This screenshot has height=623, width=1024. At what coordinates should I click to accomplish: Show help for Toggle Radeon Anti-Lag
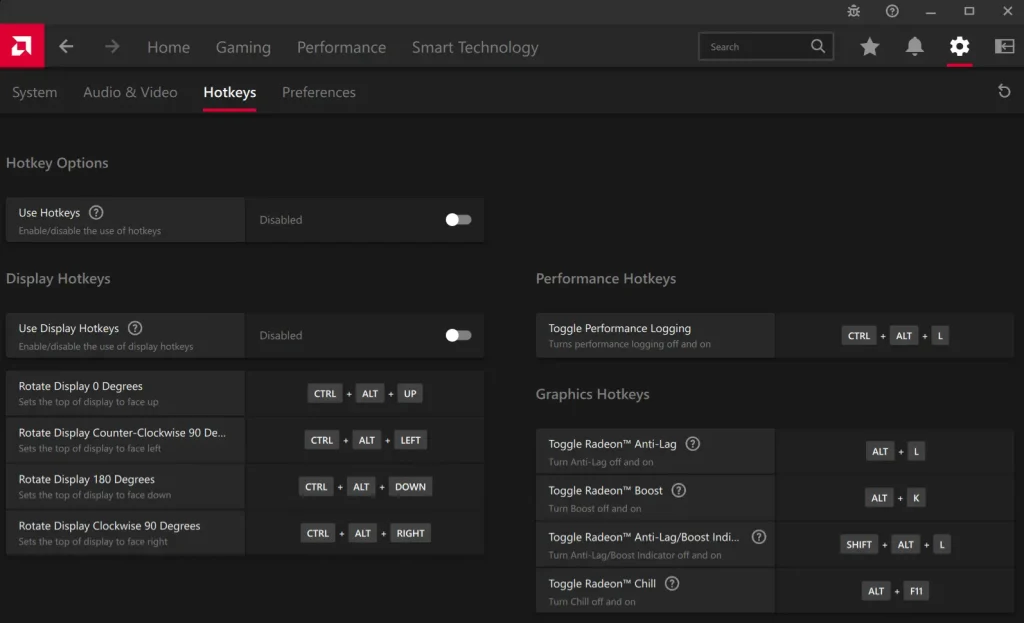(x=693, y=443)
